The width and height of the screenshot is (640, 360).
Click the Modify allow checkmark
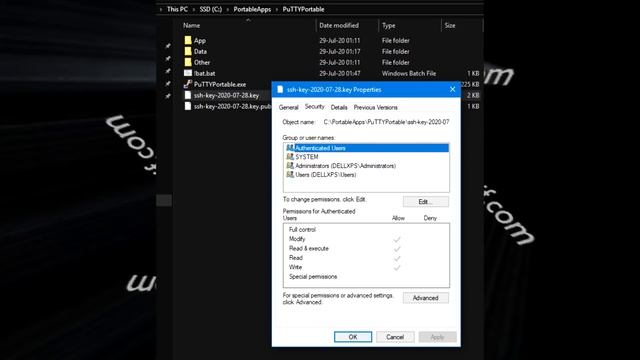(x=397, y=239)
